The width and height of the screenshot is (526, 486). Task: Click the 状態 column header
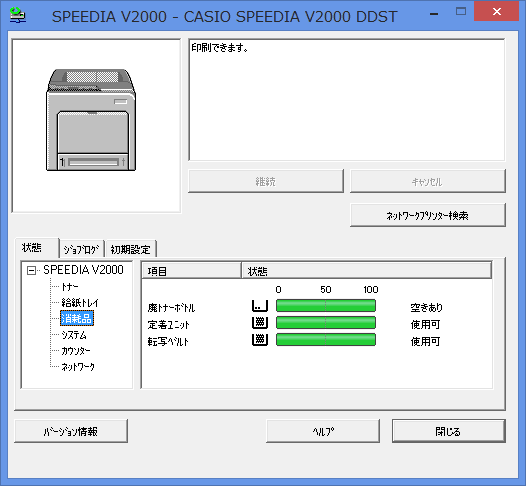(367, 271)
